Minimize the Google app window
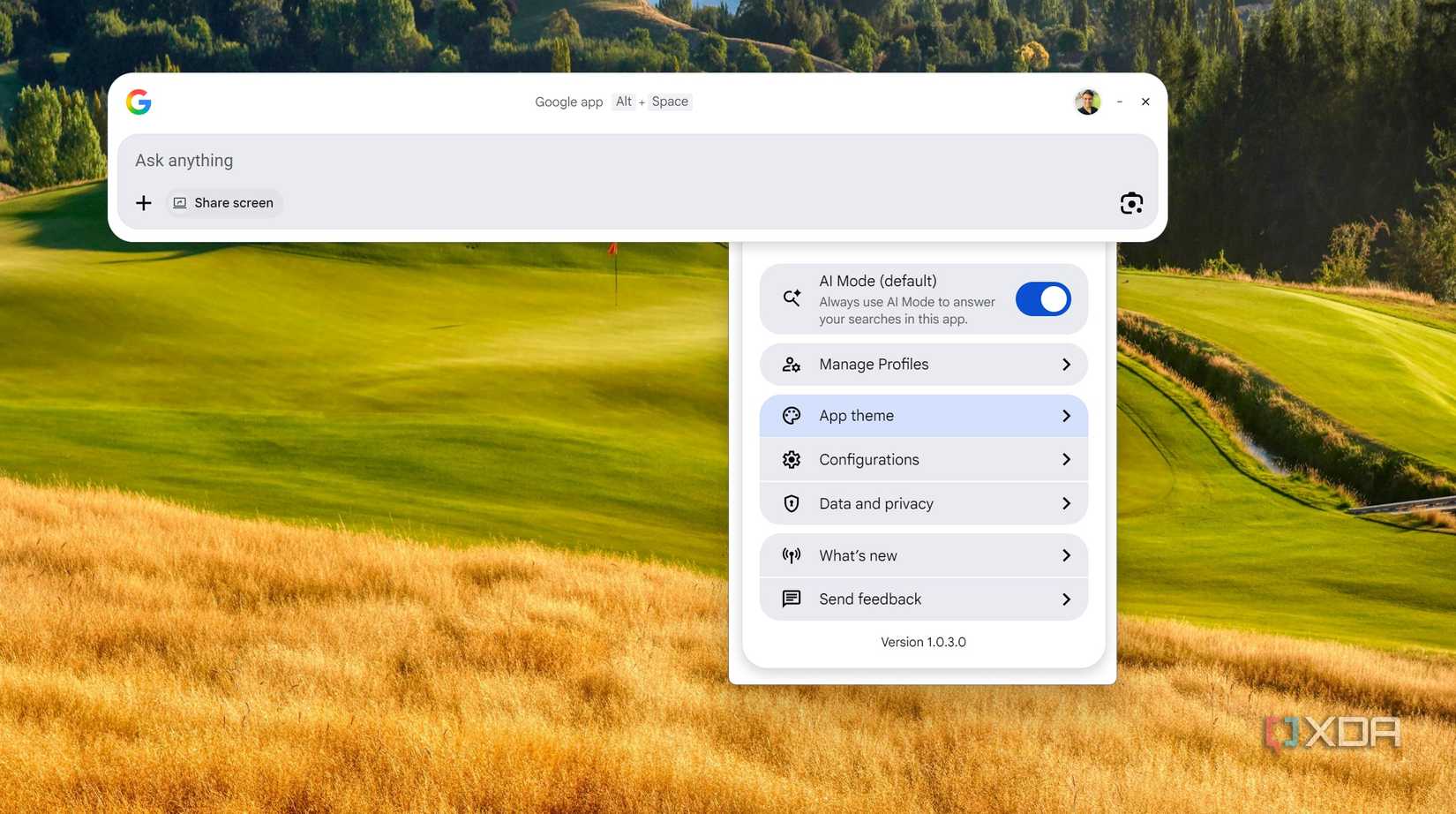This screenshot has height=814, width=1456. (1119, 102)
